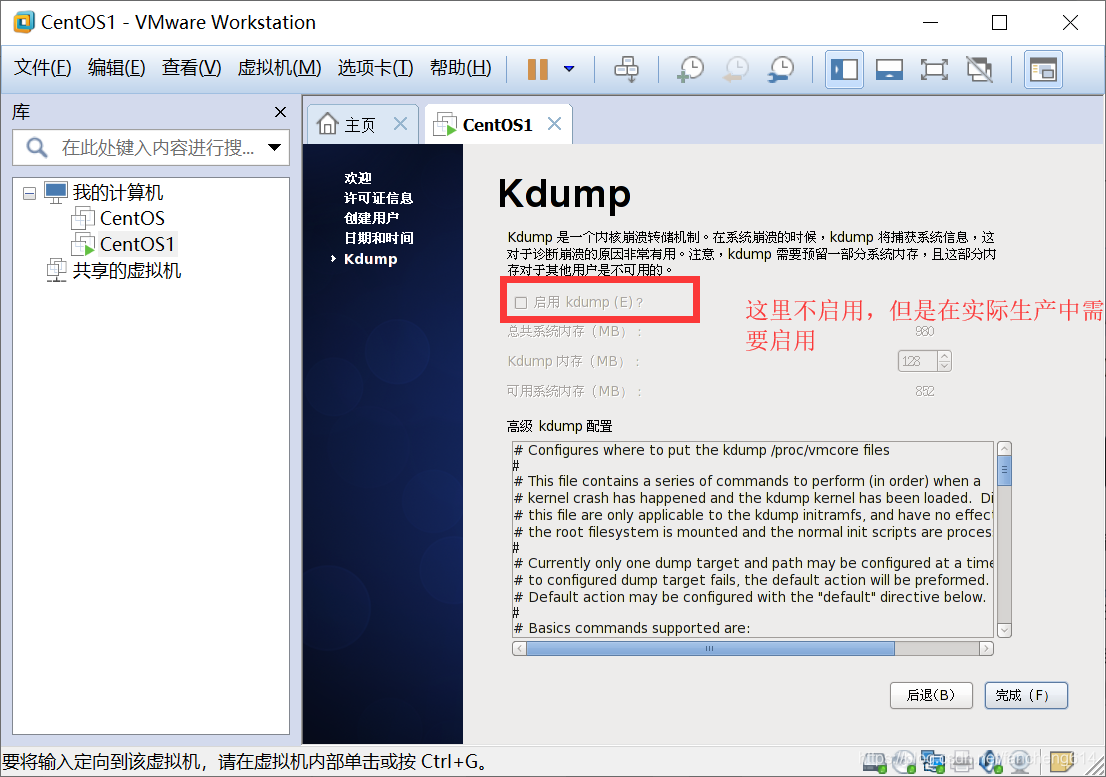
Task: Click the 总共系统内存 value 980
Action: [x=924, y=331]
